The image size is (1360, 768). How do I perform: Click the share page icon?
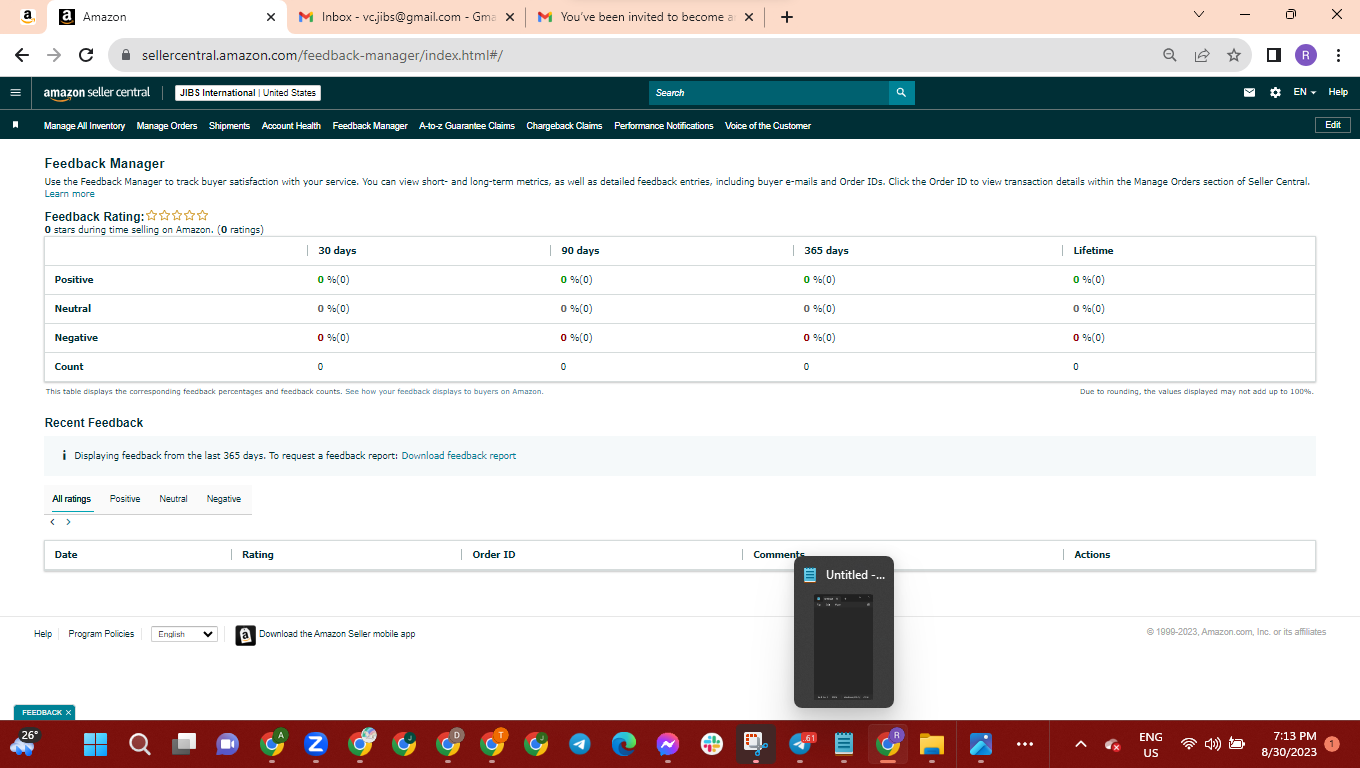point(1202,55)
